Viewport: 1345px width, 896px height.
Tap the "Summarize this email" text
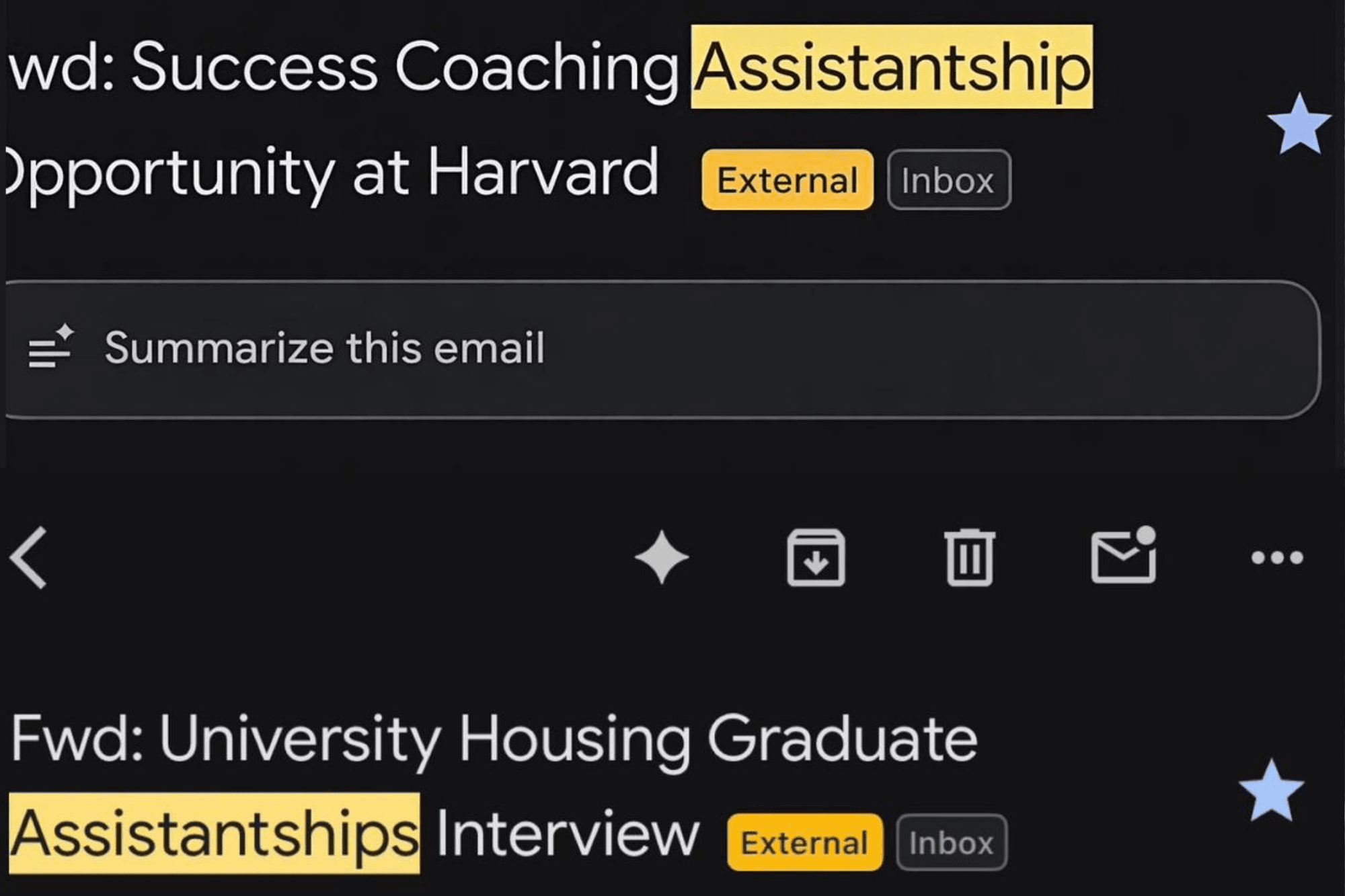[324, 348]
